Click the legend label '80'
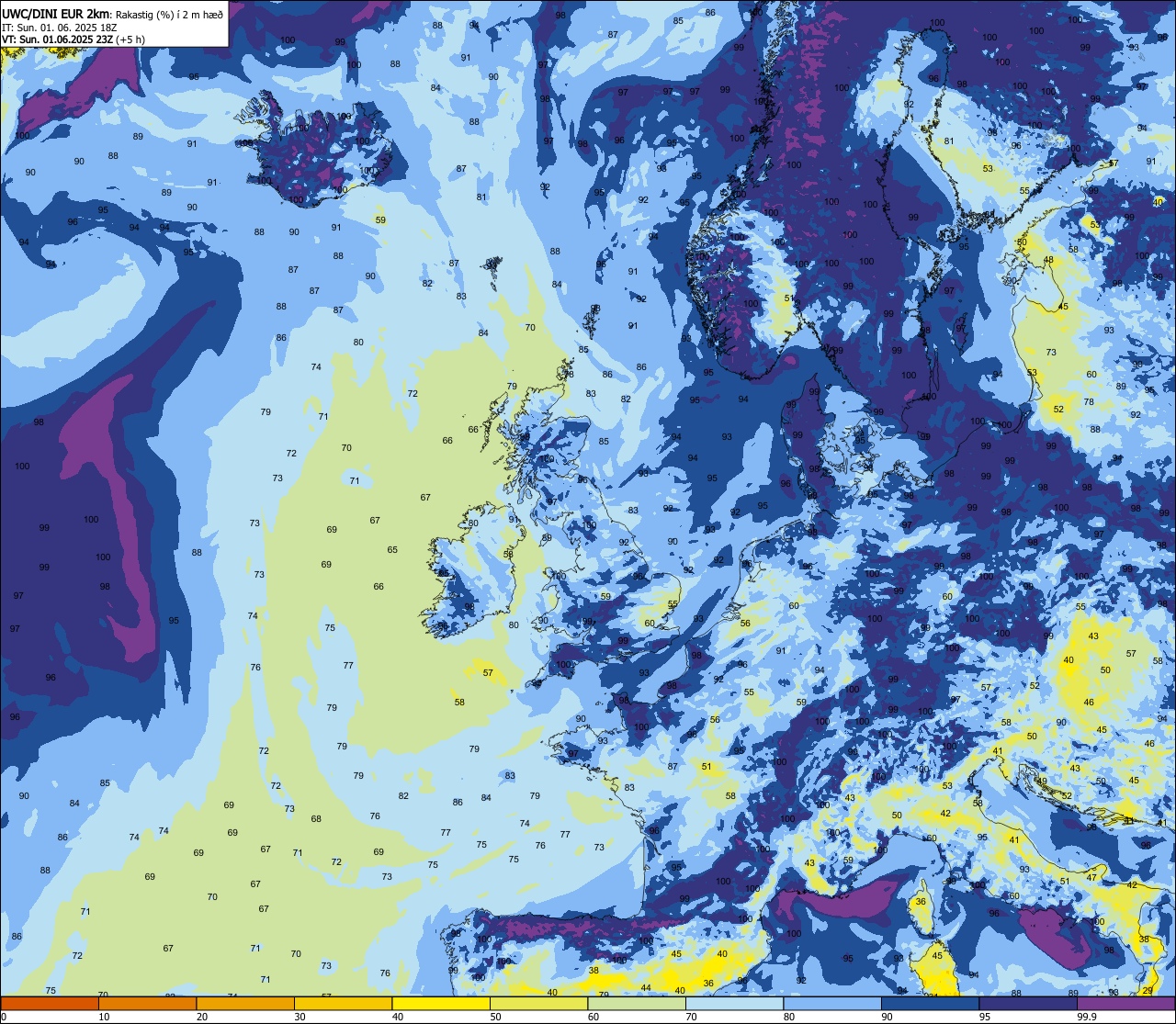Screen dimensions: 1176x1024 point(789,1017)
